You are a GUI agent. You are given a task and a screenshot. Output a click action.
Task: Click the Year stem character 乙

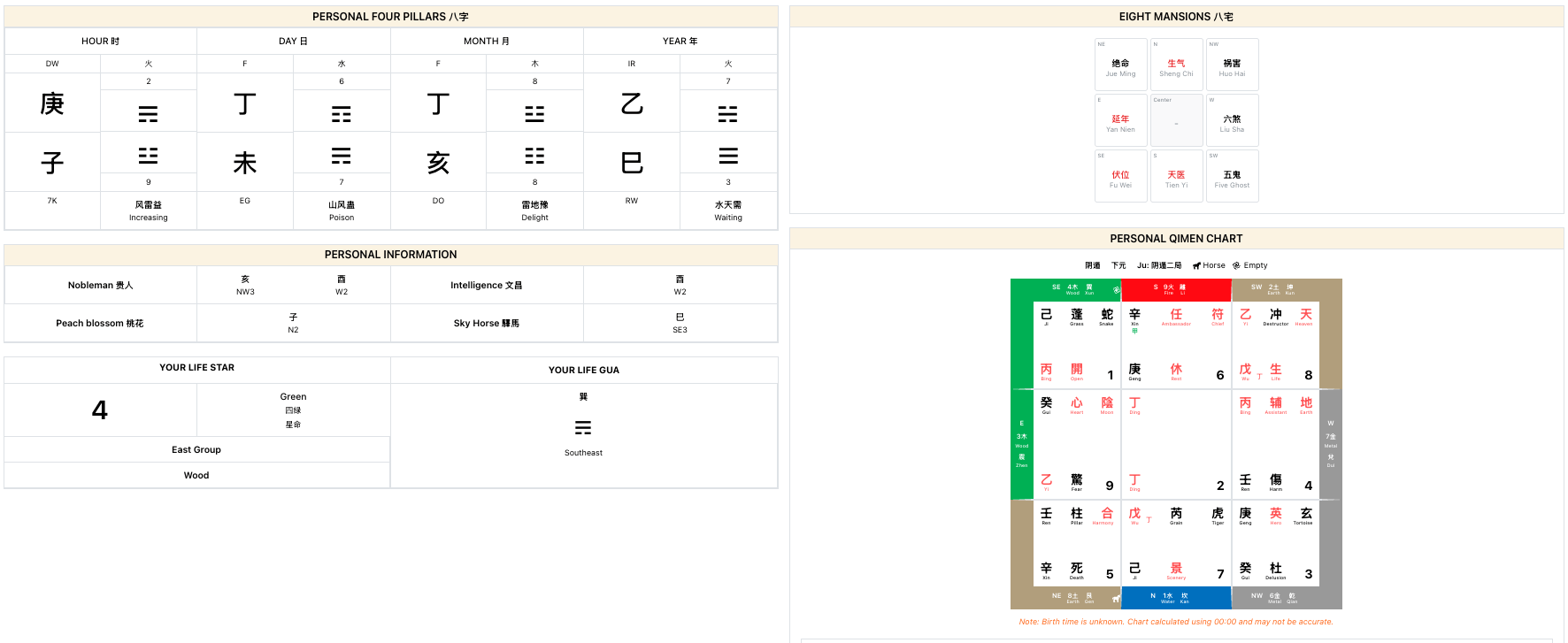point(632,103)
